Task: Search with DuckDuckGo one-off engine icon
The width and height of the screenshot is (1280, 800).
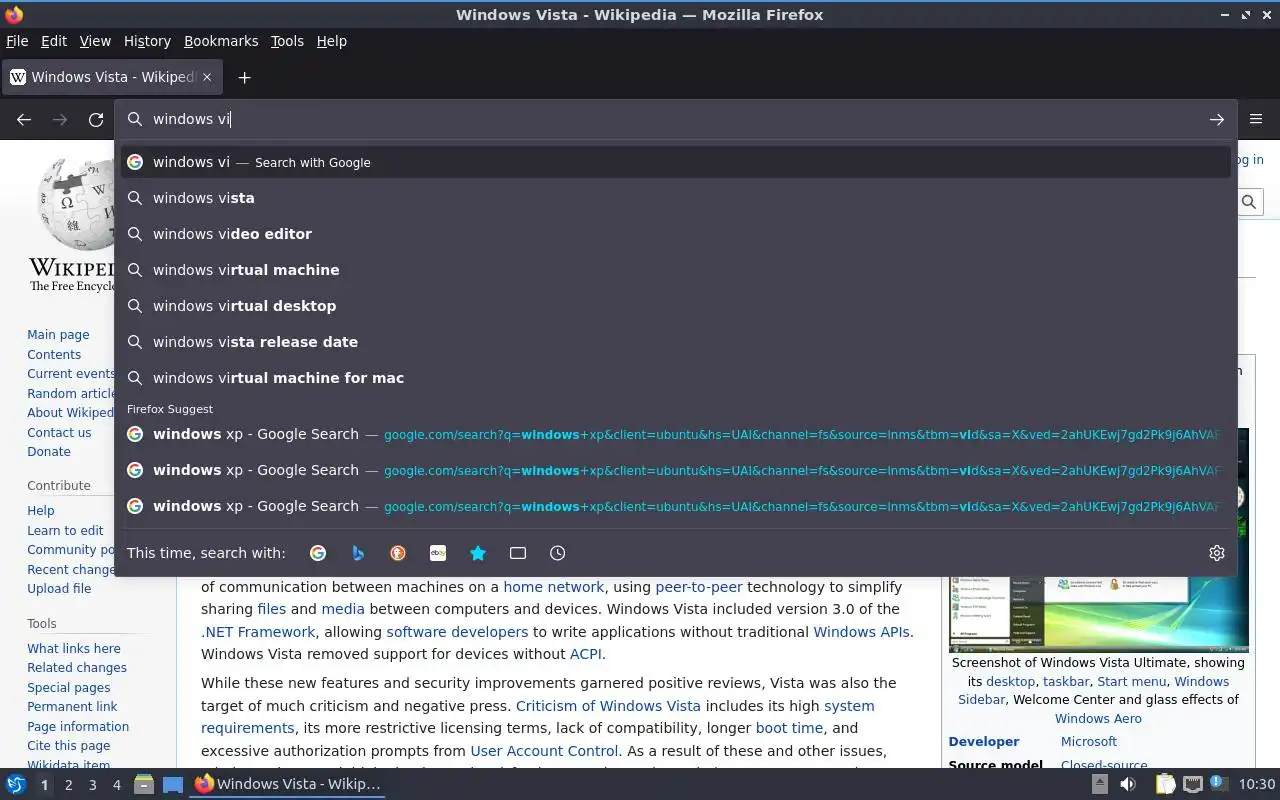Action: pyautogui.click(x=398, y=553)
